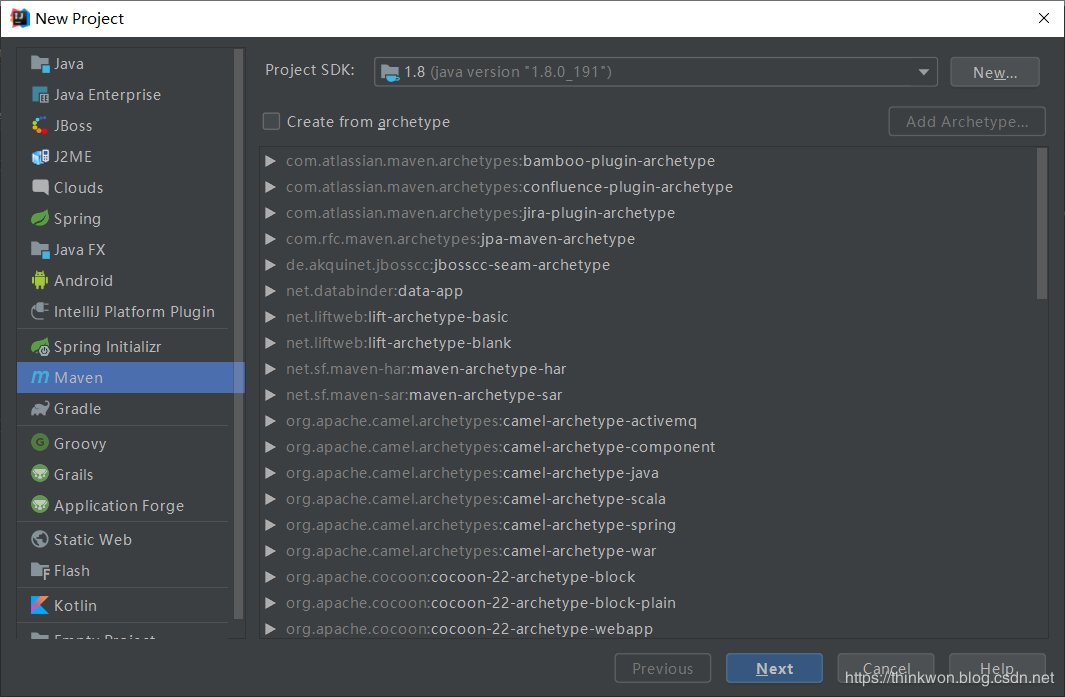Click the Static Web globe icon
This screenshot has width=1065, height=697.
click(x=40, y=540)
